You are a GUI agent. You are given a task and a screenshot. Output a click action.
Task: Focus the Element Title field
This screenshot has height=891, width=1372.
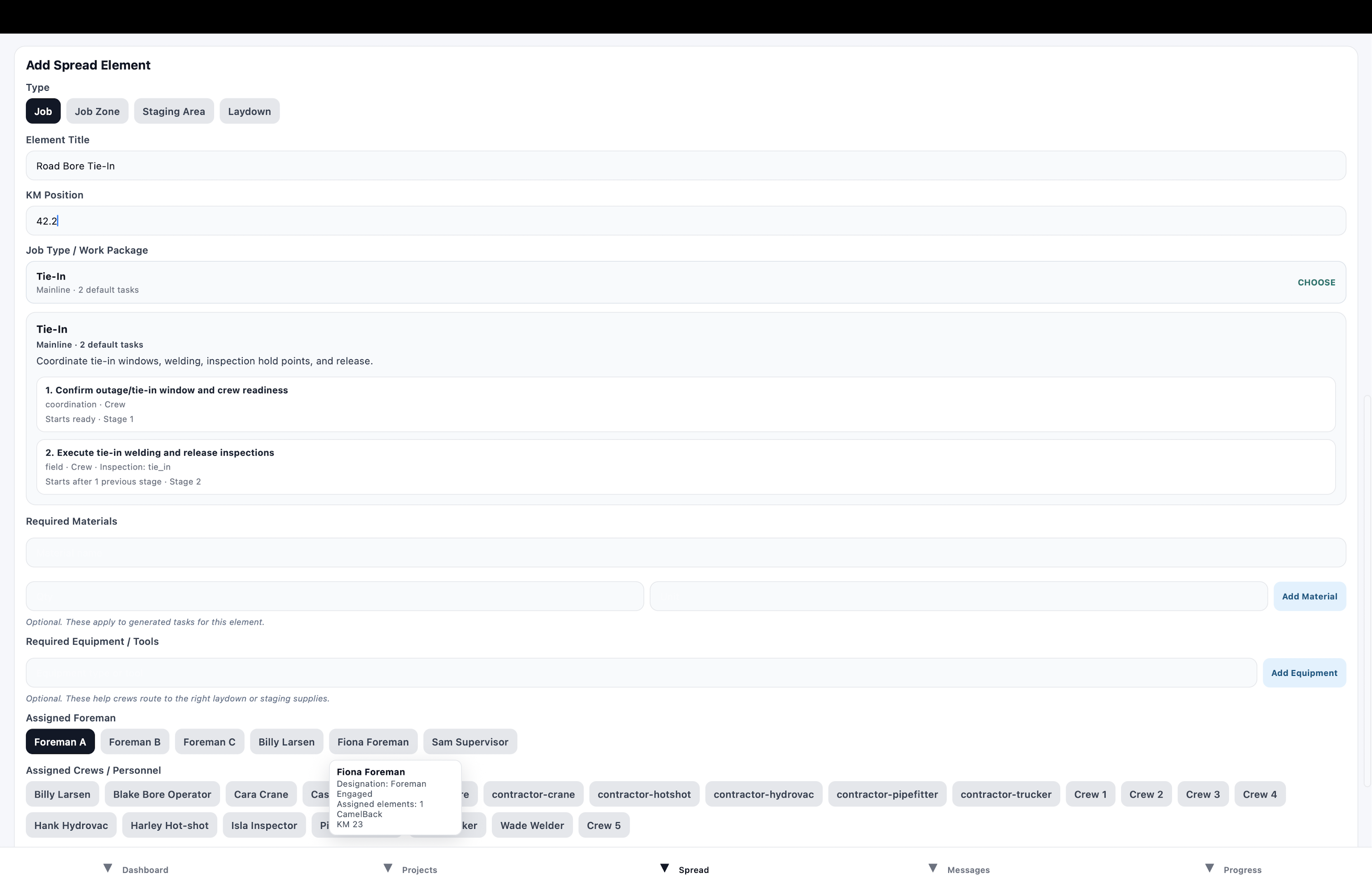686,166
